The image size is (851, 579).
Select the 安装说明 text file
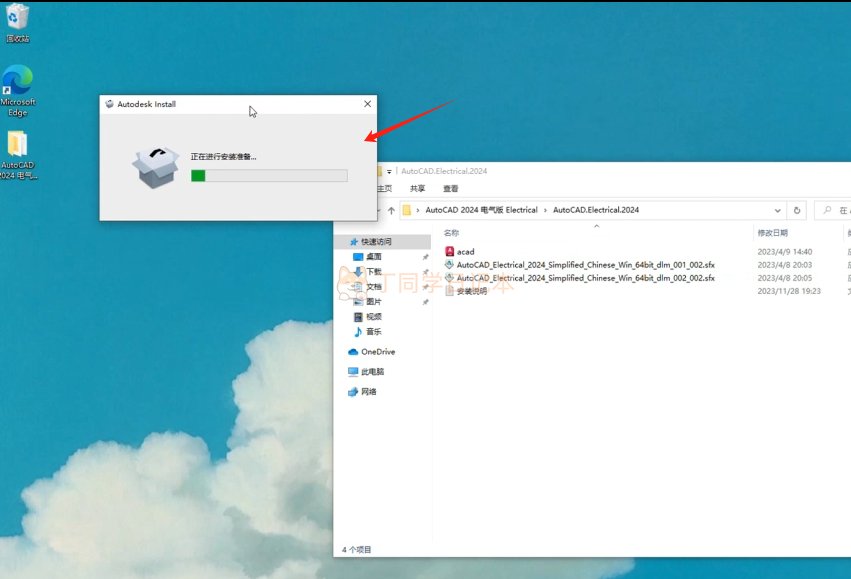(471, 291)
